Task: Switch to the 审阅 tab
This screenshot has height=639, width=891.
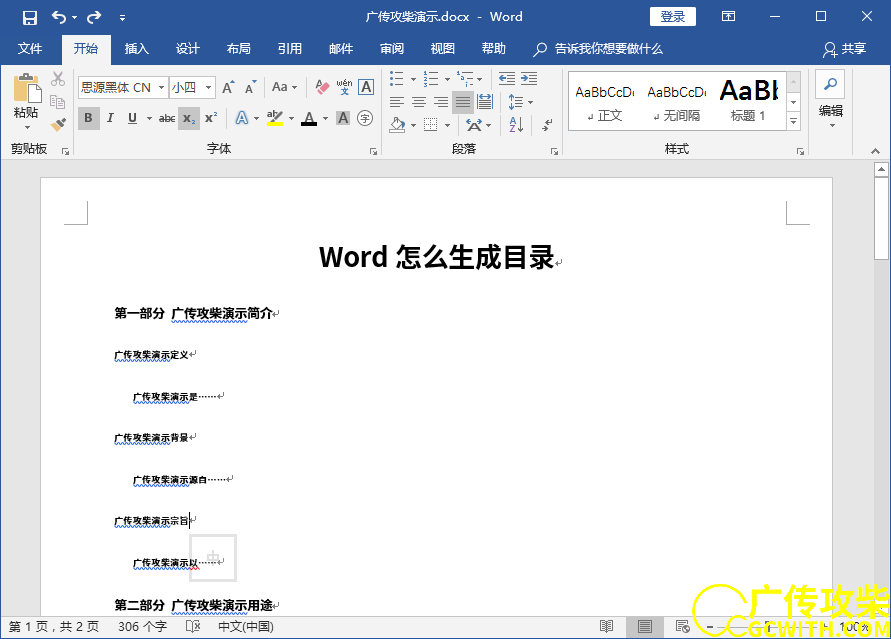Action: 392,49
